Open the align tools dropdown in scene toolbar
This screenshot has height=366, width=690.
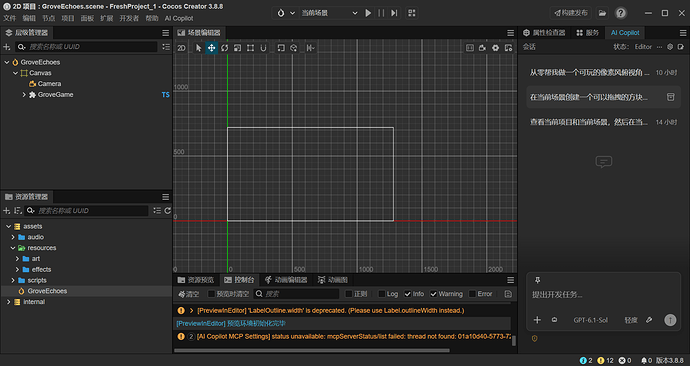[310, 48]
